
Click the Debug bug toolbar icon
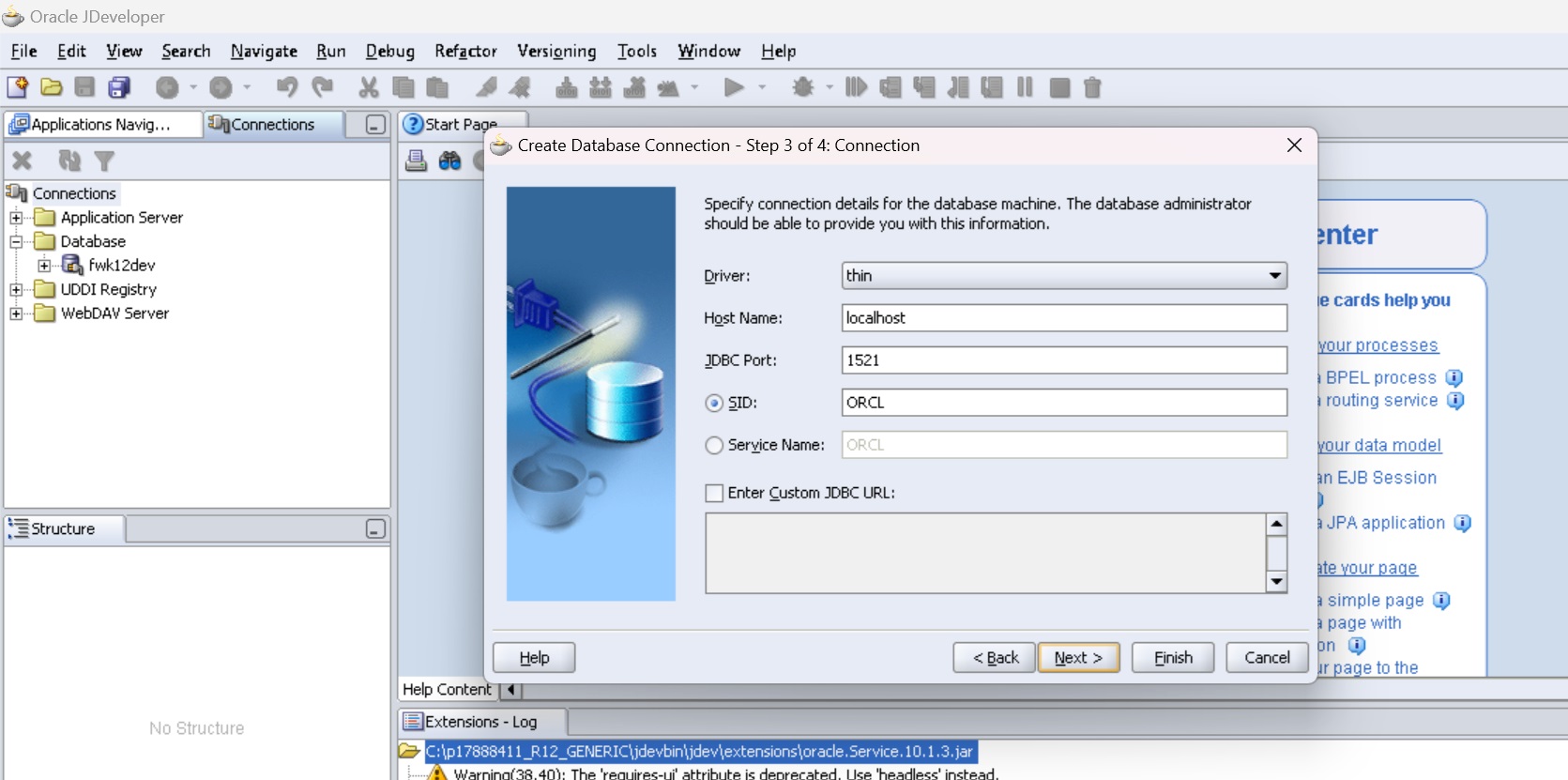803,87
